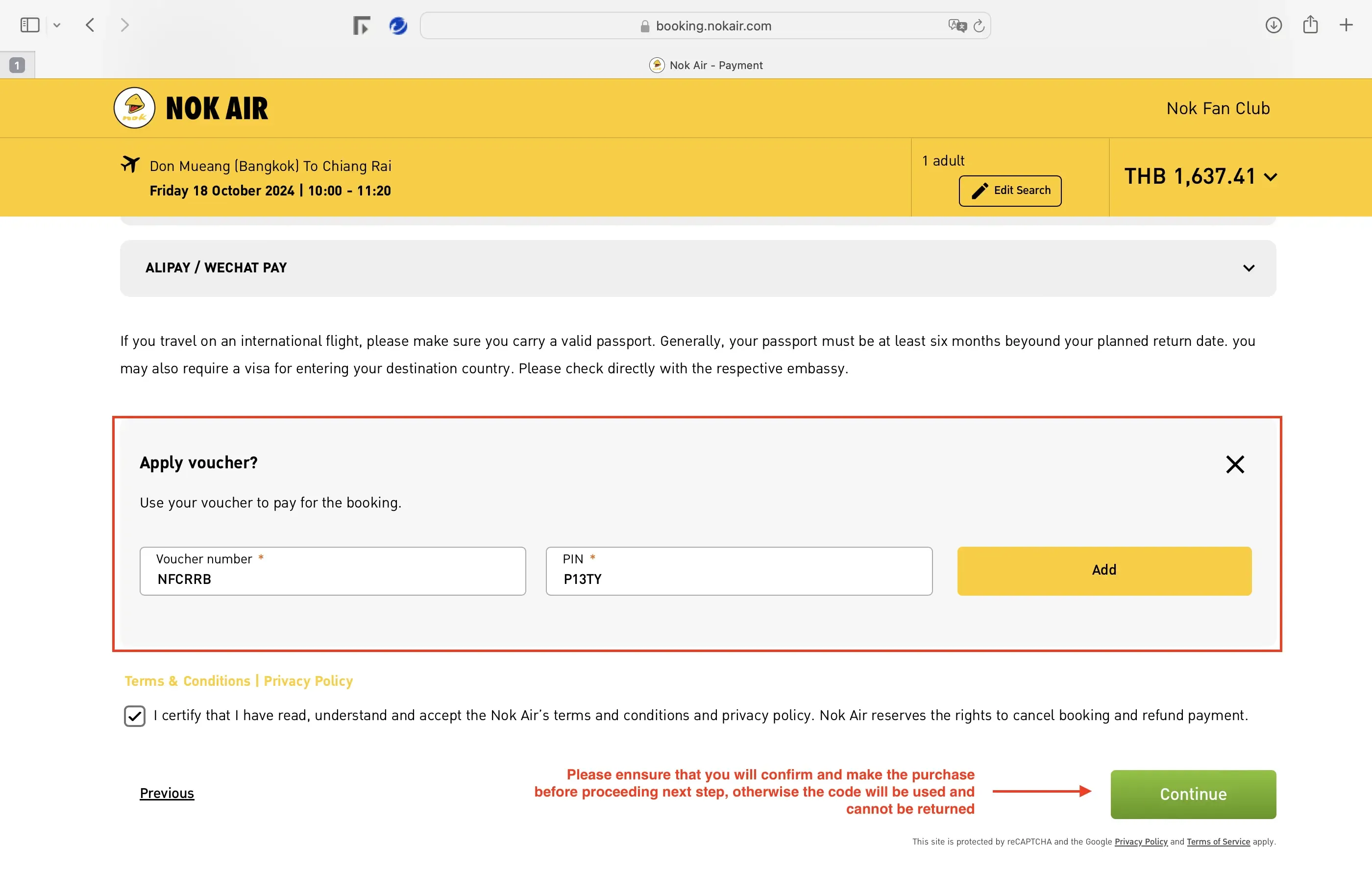The height and width of the screenshot is (871, 1372).
Task: Open a new tab with the plus icon
Action: [1346, 25]
